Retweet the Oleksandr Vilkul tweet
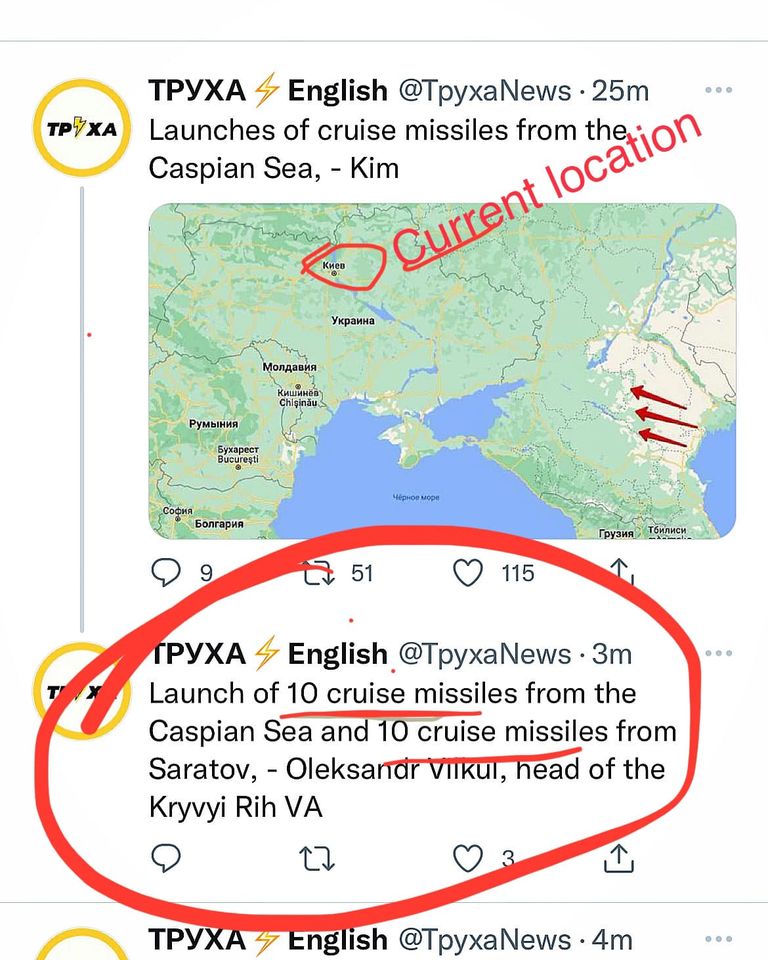The height and width of the screenshot is (960, 768). coord(319,858)
